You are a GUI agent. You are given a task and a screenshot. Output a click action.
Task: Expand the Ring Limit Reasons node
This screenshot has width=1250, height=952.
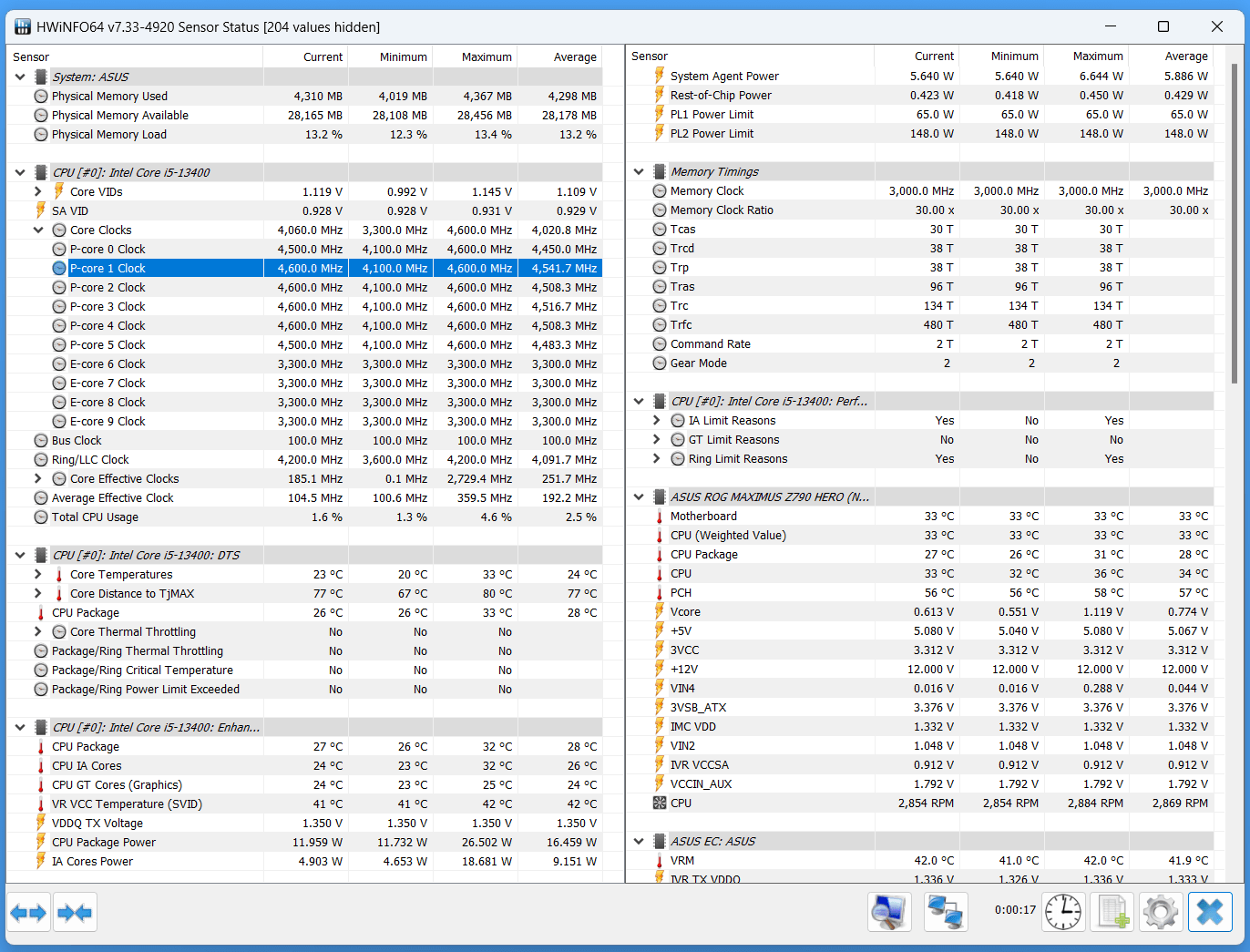point(656,458)
